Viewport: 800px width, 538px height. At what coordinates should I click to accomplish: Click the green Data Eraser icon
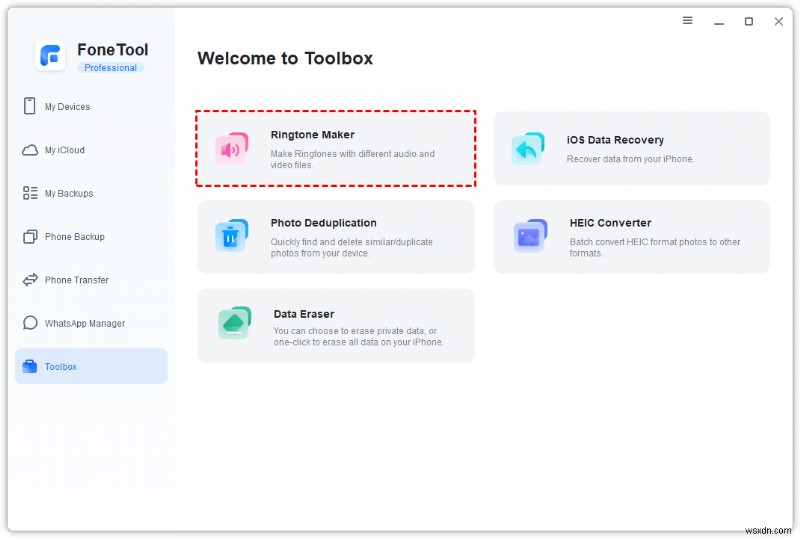click(x=235, y=323)
